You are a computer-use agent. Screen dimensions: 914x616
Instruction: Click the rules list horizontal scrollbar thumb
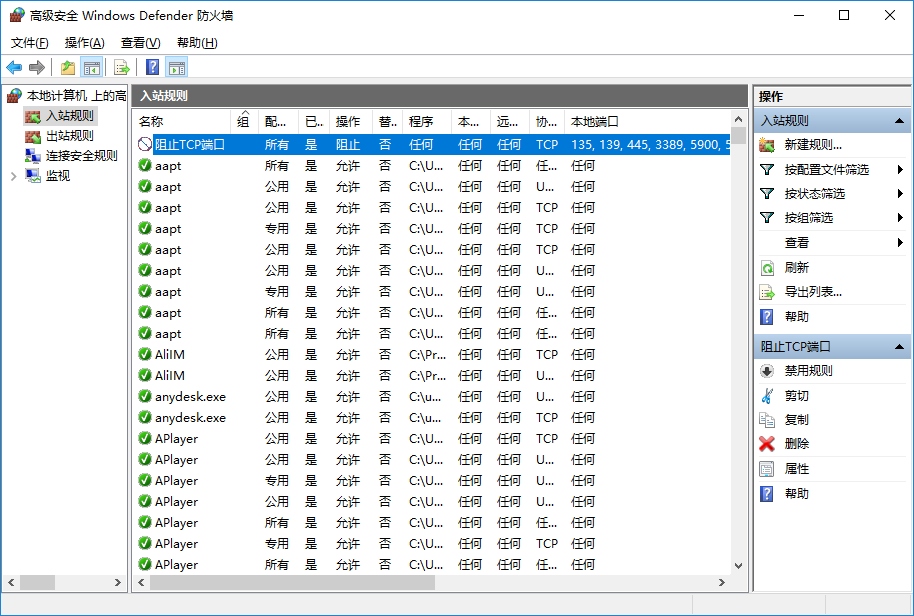coord(292,582)
